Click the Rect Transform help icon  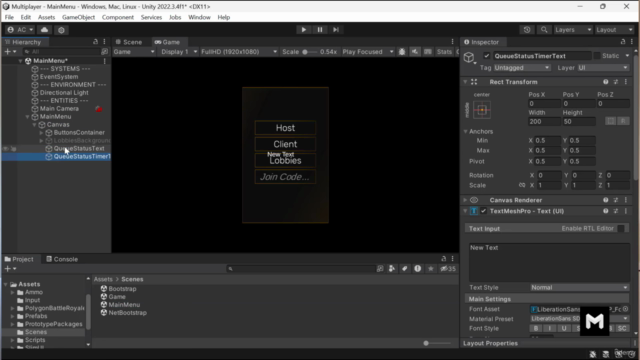point(606,82)
